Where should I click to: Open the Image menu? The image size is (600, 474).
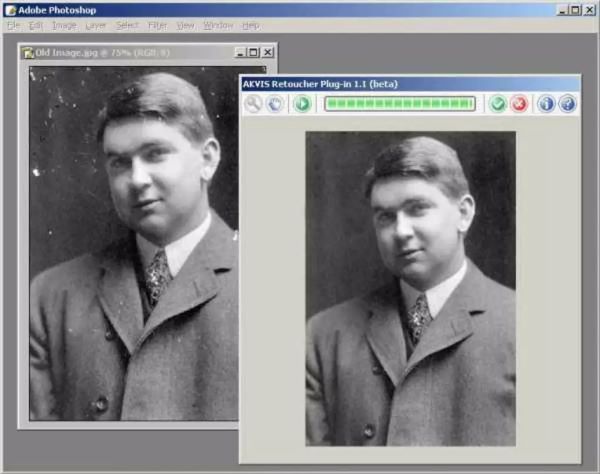point(64,25)
